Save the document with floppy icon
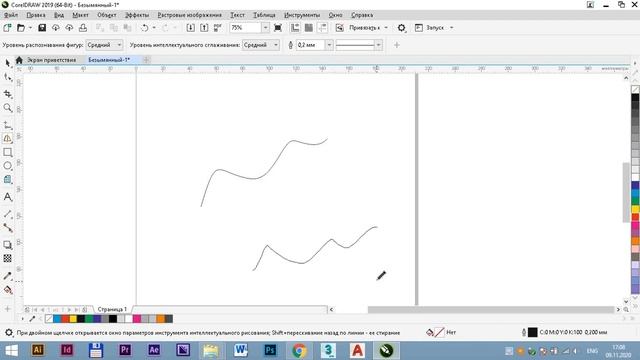 click(x=42, y=28)
